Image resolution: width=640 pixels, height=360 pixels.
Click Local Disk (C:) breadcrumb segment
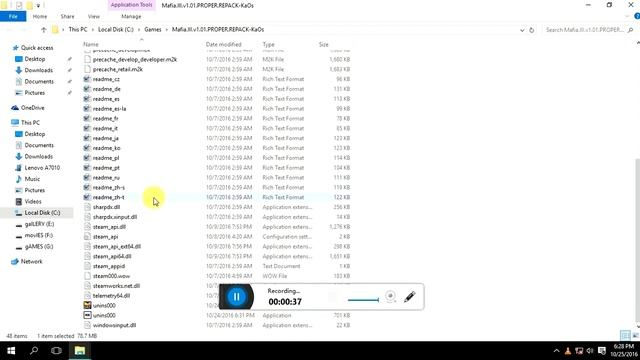[x=116, y=29]
